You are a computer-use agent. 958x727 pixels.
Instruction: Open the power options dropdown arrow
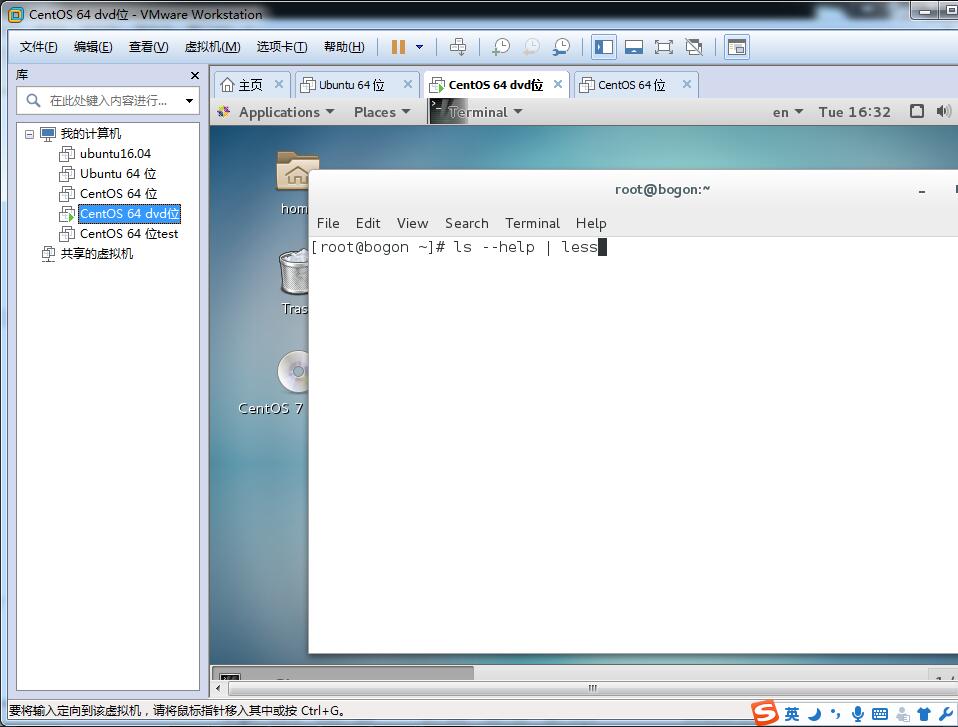click(x=420, y=47)
